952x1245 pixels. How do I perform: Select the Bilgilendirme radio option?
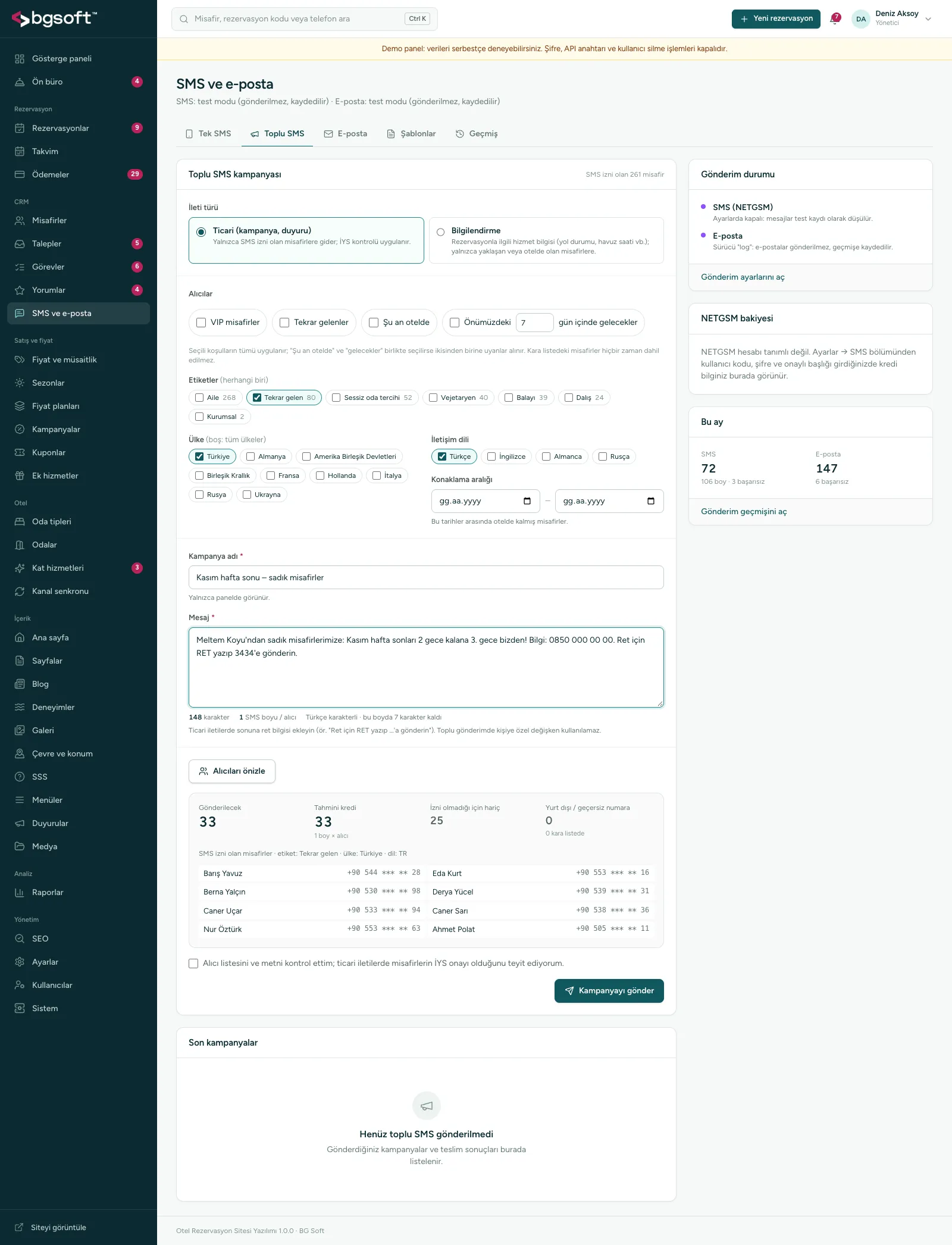point(440,232)
